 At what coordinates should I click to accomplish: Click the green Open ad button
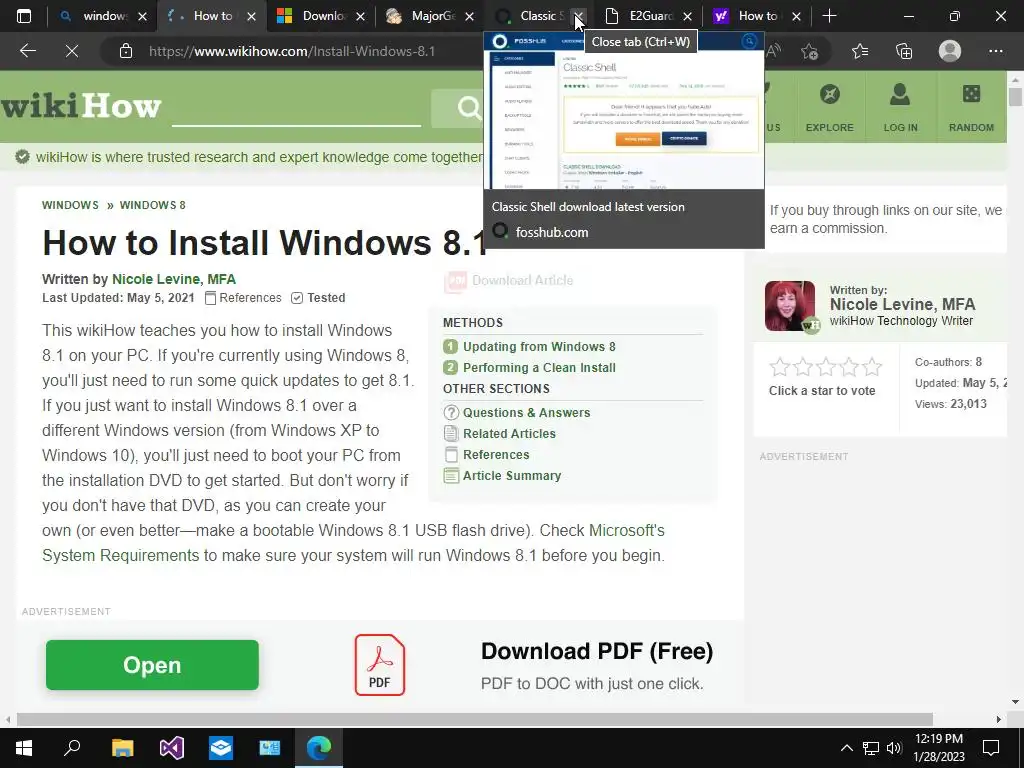click(x=152, y=665)
